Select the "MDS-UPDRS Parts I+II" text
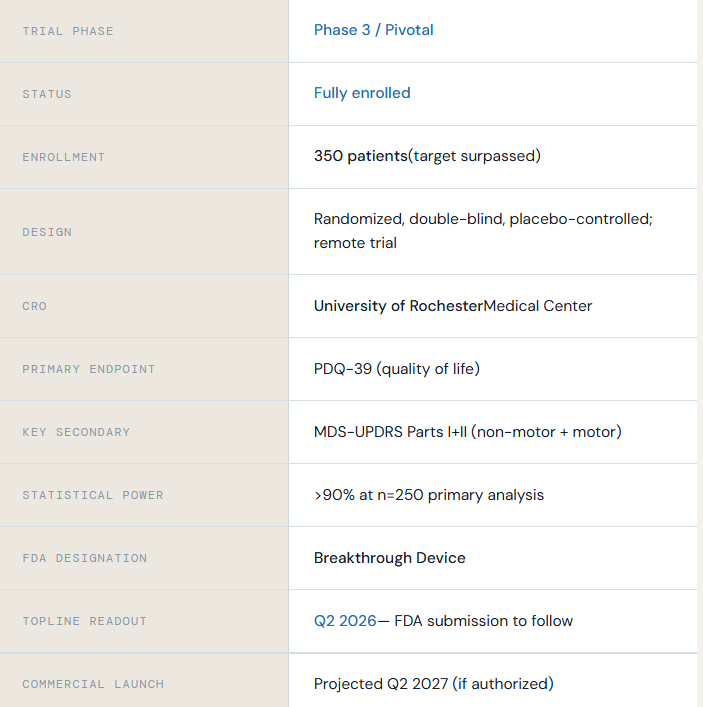 pyautogui.click(x=390, y=432)
